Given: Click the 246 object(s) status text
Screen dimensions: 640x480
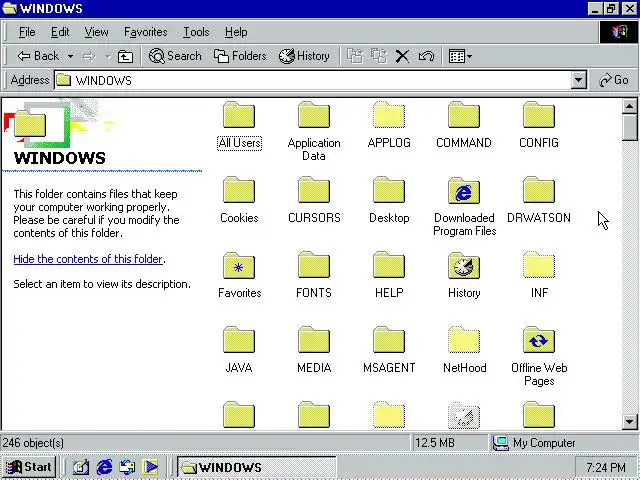Looking at the screenshot, I should click(33, 443).
